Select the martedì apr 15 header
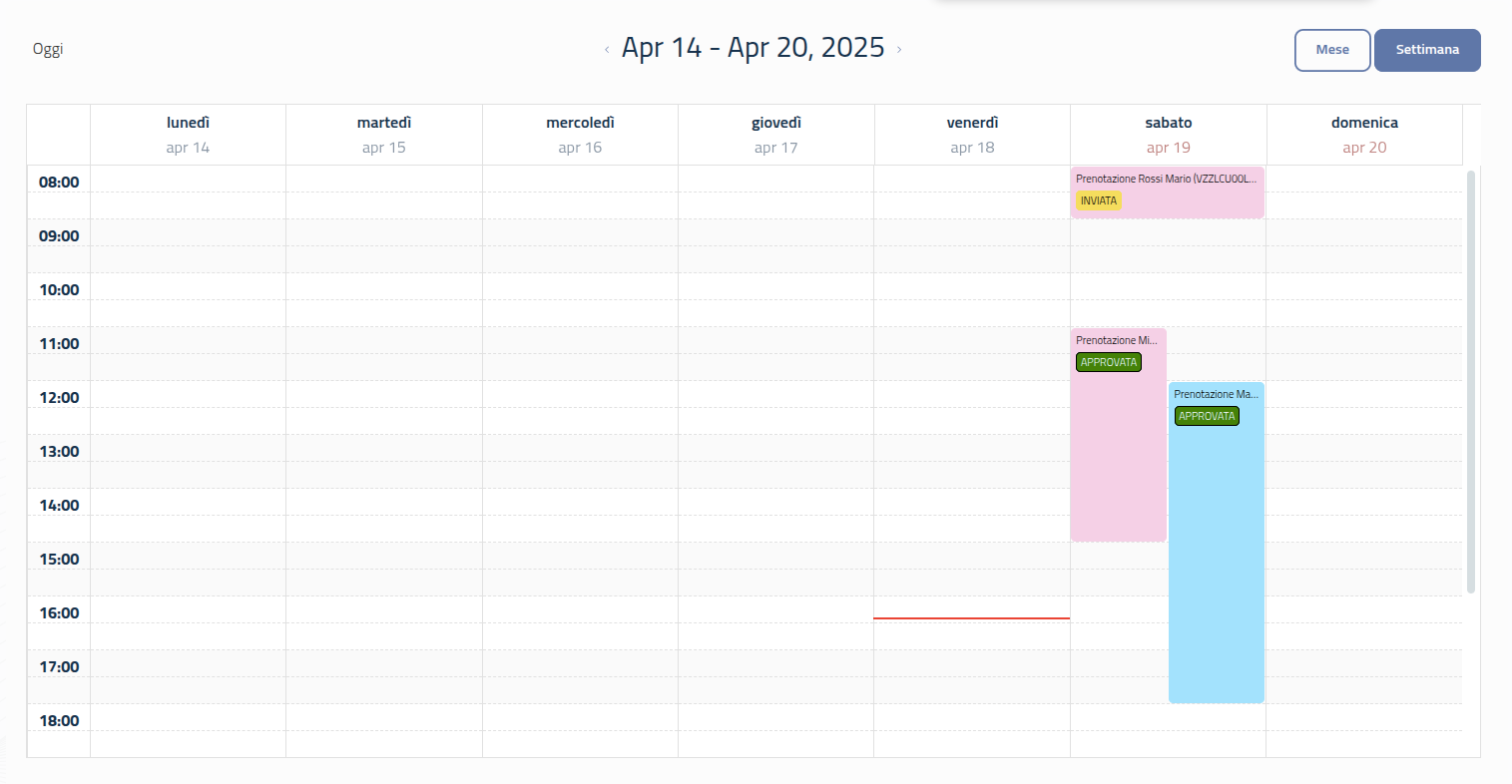1512x784 pixels. point(384,135)
